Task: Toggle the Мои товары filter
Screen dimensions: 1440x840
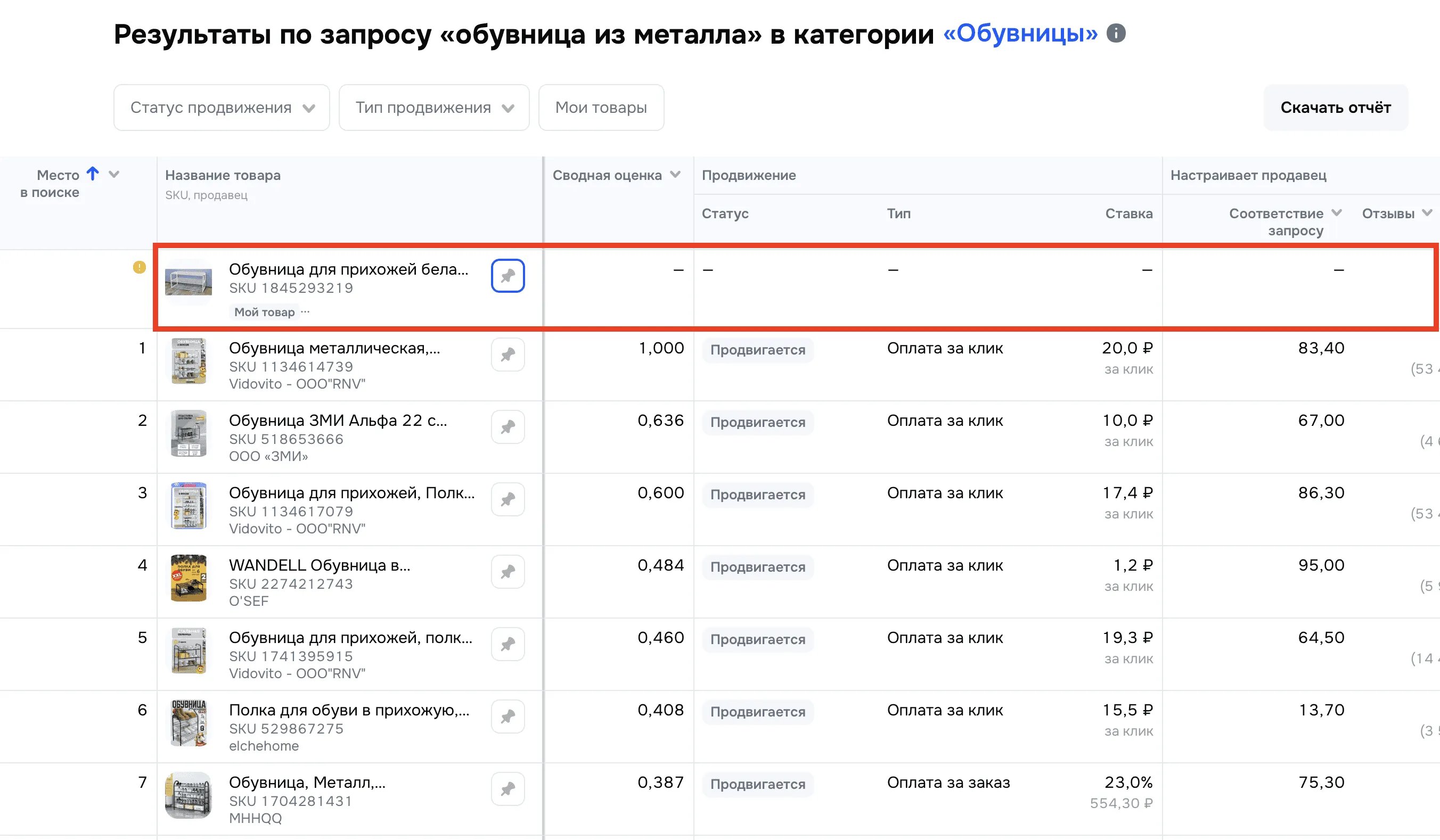Action: click(601, 108)
